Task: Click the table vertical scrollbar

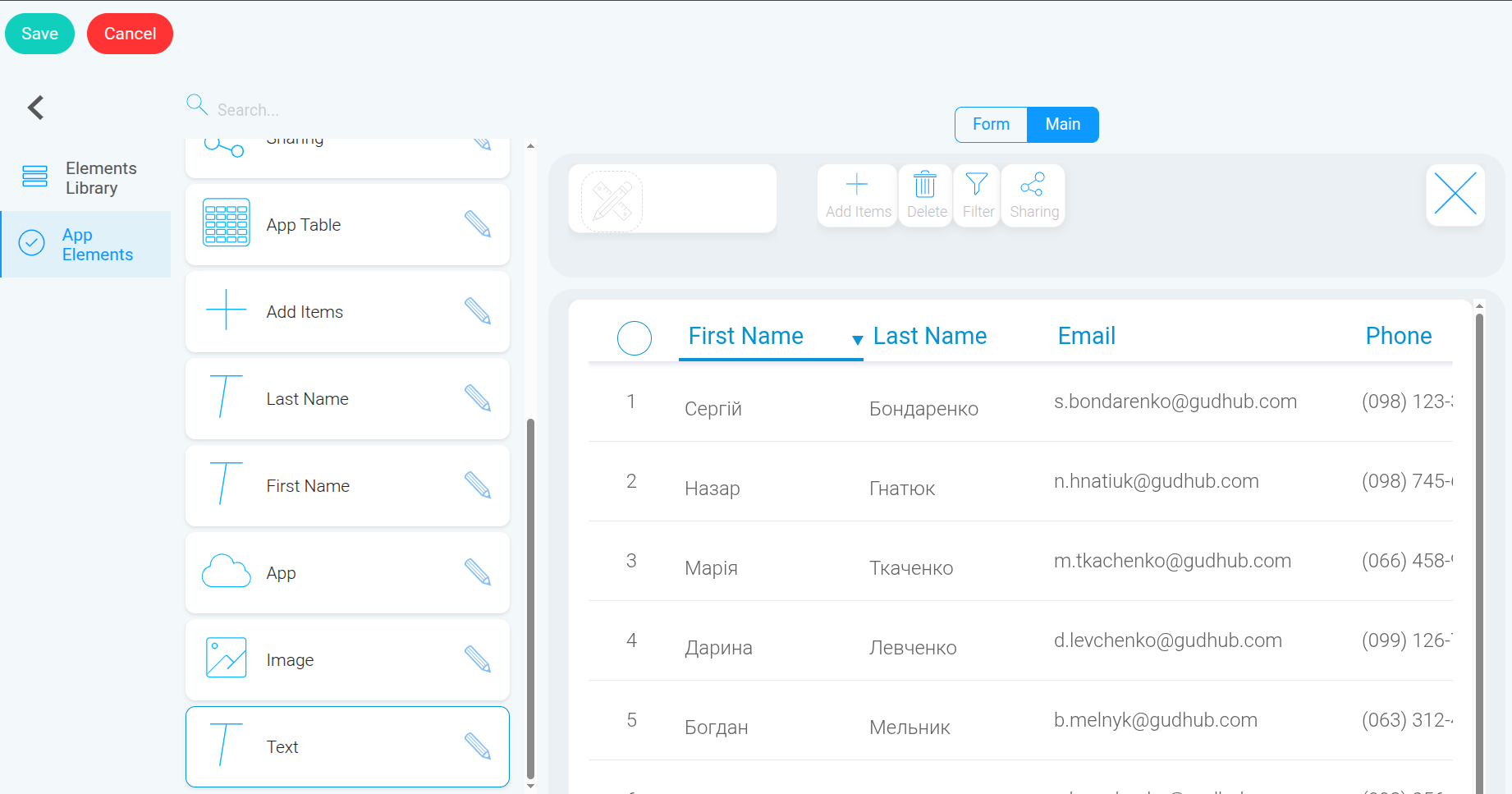Action: click(1479, 552)
